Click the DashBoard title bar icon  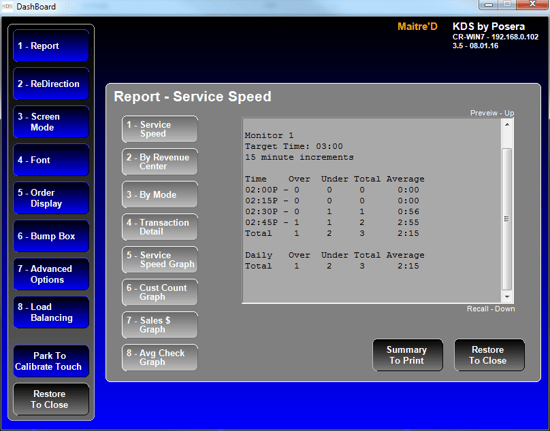[x=7, y=6]
